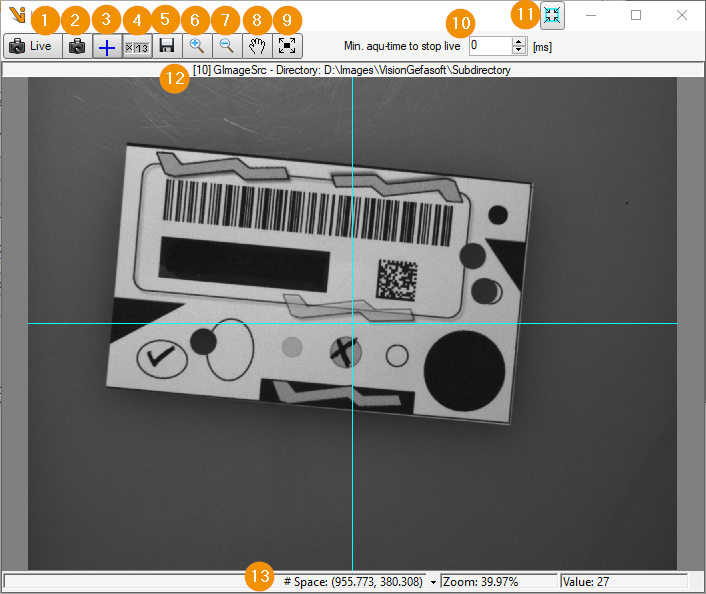Capture a single image with the camera icon
706x594 pixels.
(77, 46)
